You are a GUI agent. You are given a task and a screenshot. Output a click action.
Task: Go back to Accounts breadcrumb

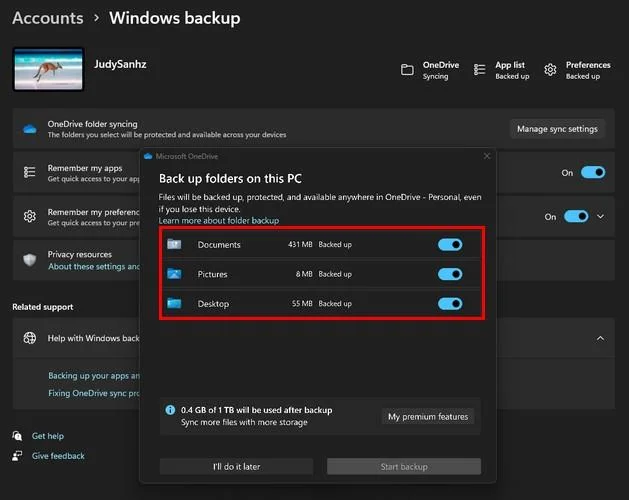pos(48,18)
